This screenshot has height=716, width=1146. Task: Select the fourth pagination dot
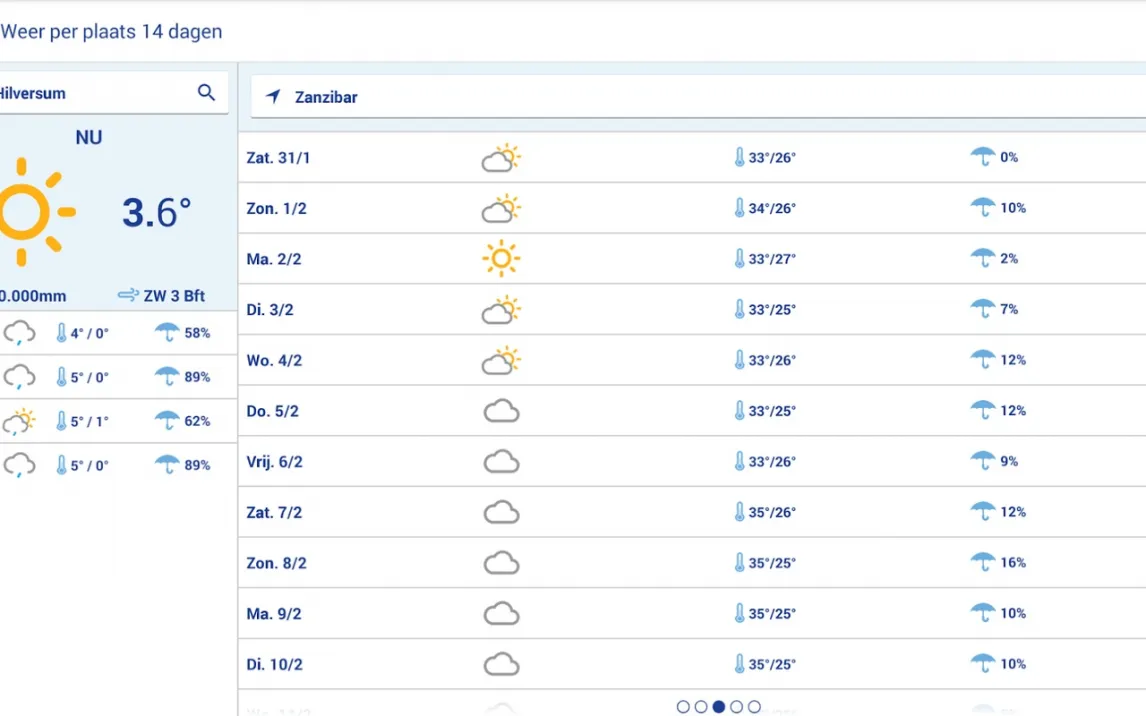coord(737,707)
